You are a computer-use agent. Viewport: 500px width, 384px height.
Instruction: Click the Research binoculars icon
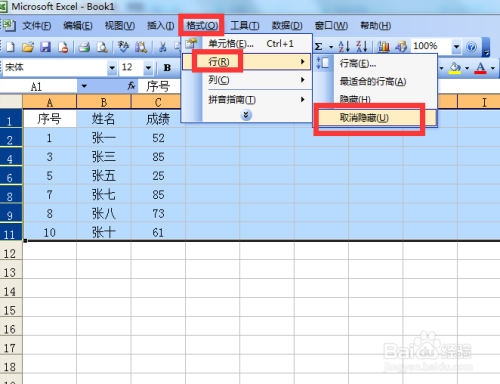(141, 47)
